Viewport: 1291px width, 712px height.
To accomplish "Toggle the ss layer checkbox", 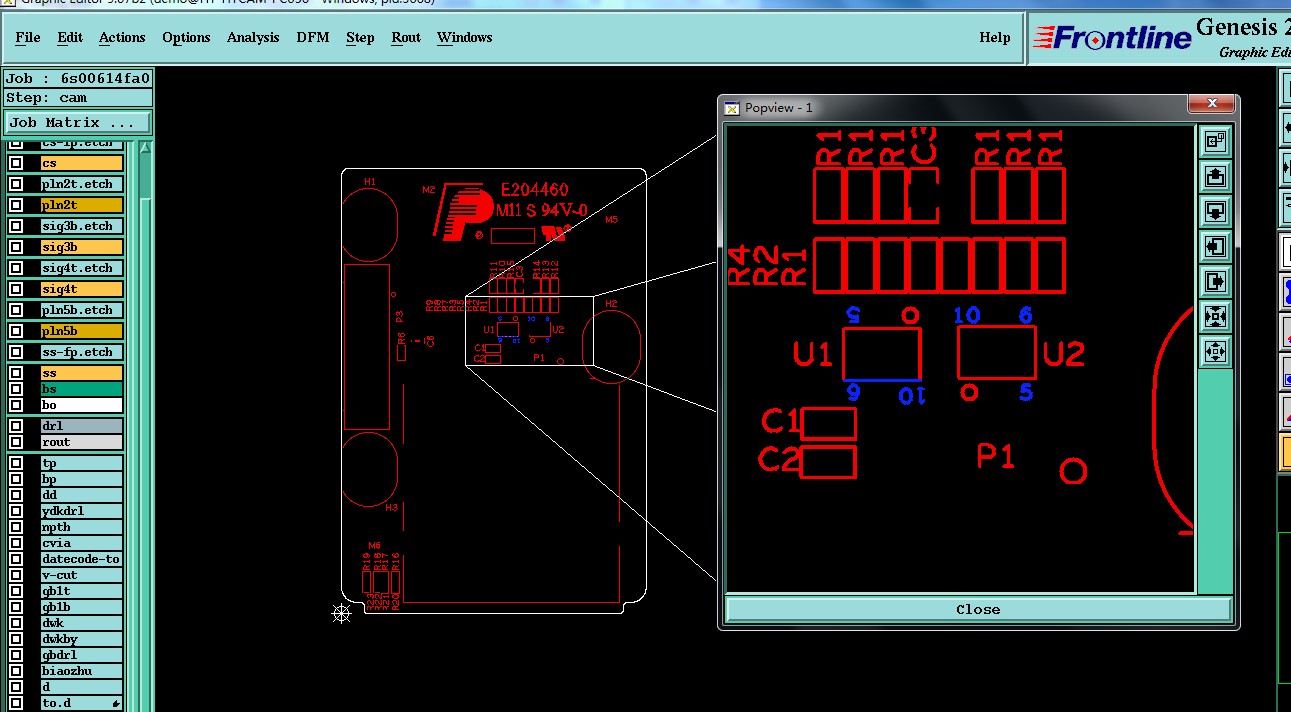I will point(16,373).
